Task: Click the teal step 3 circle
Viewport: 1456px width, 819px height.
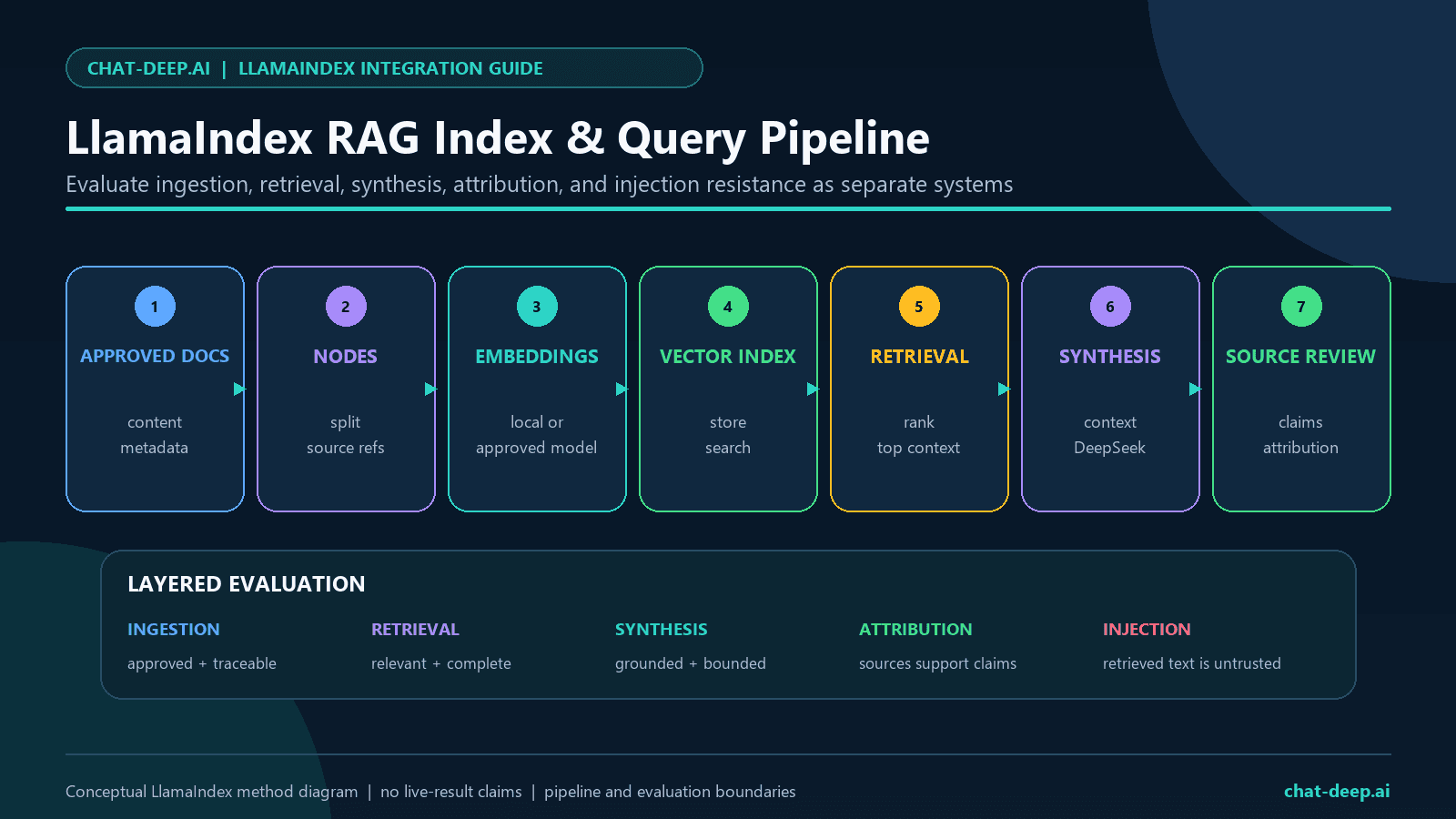Action: 537,307
